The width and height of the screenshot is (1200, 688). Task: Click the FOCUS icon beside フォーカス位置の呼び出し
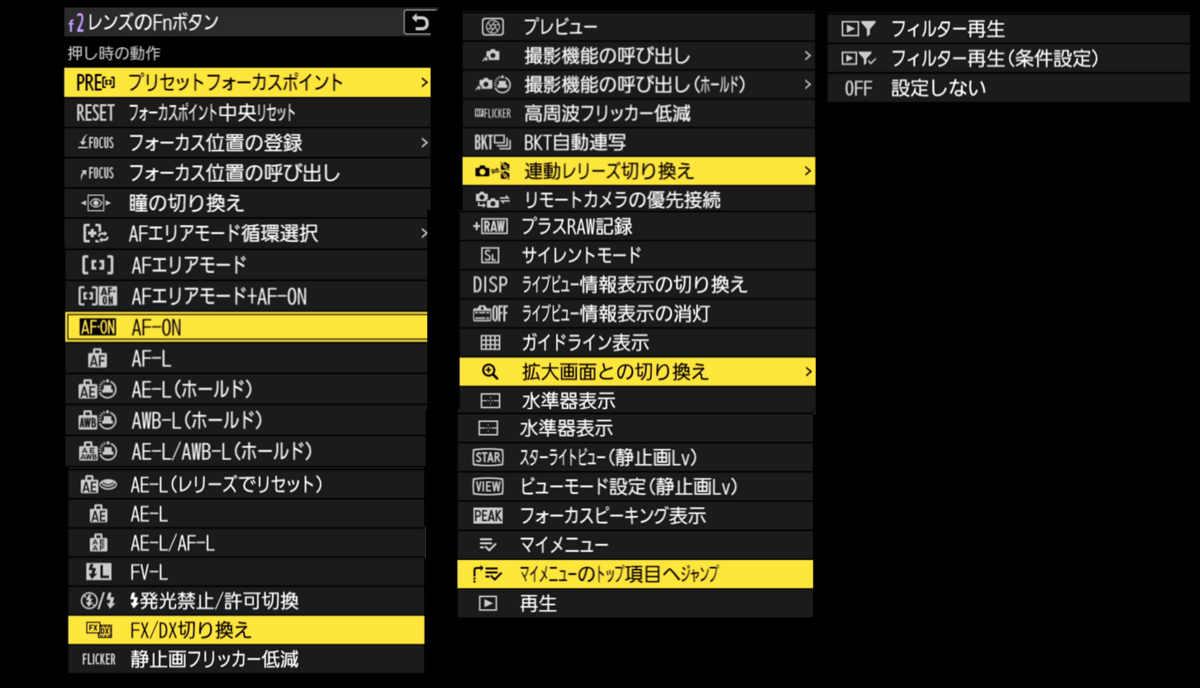click(96, 174)
